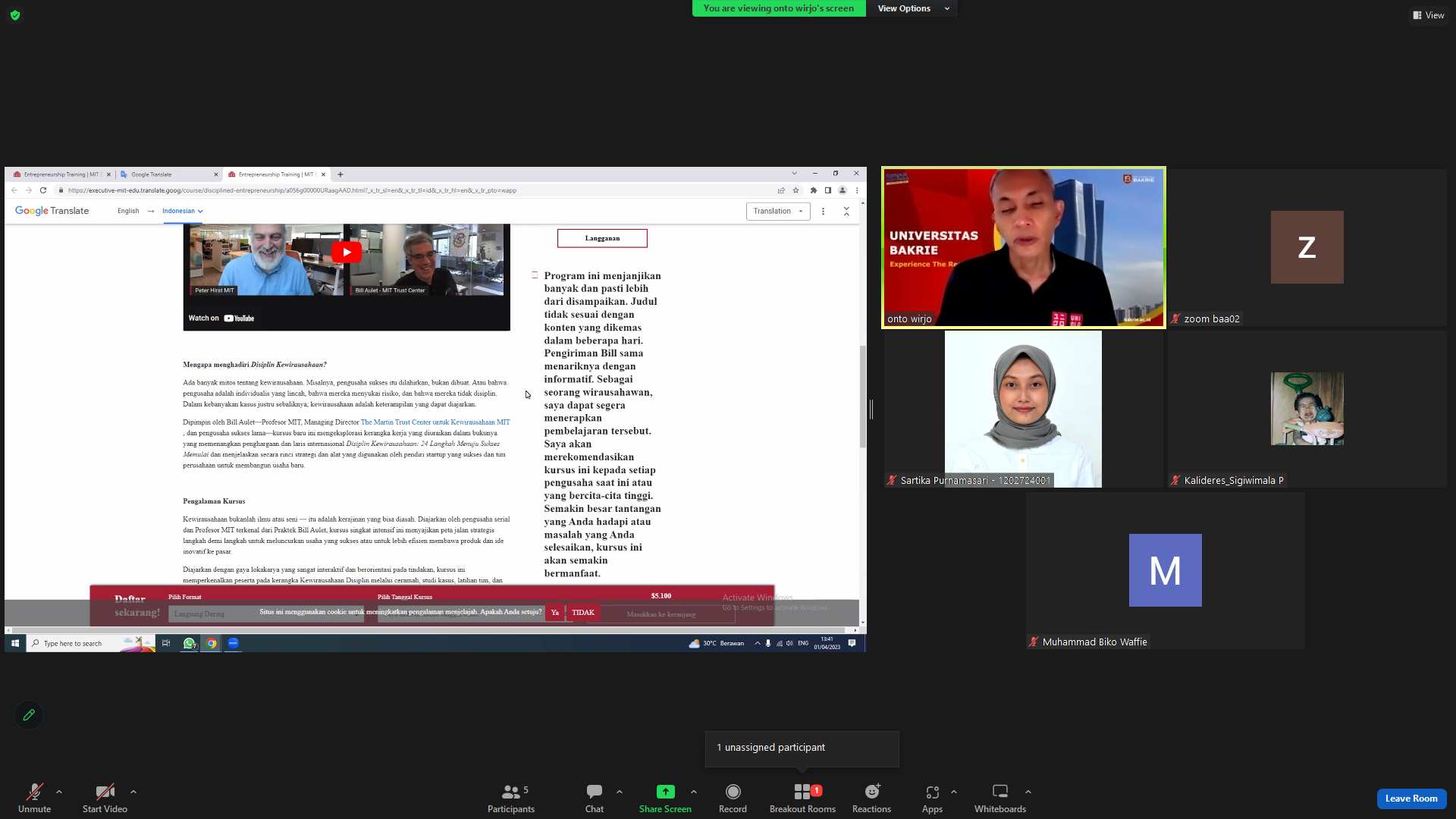This screenshot has width=1456, height=819.
Task: Click the green Share Screen button
Action: 665,798
